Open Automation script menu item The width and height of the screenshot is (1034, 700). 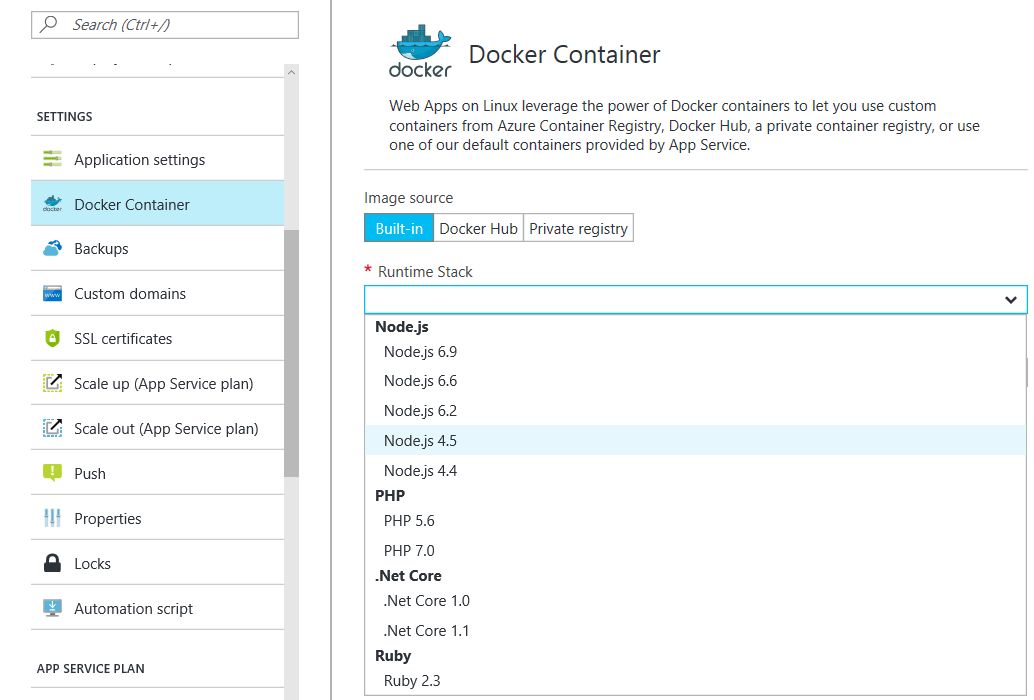(x=158, y=608)
